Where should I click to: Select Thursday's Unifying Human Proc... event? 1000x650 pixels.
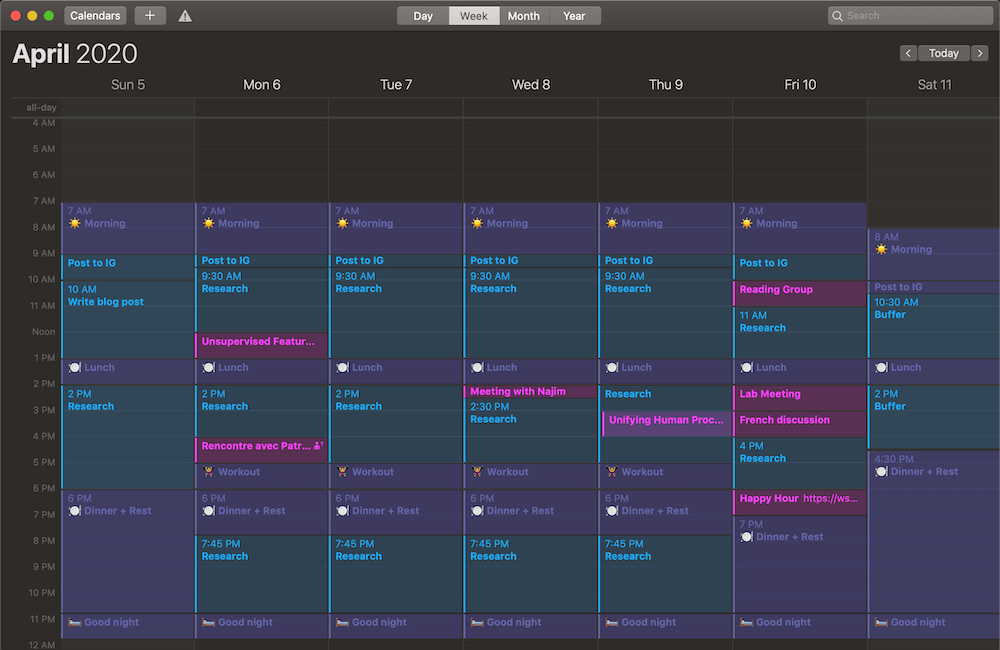coord(667,424)
